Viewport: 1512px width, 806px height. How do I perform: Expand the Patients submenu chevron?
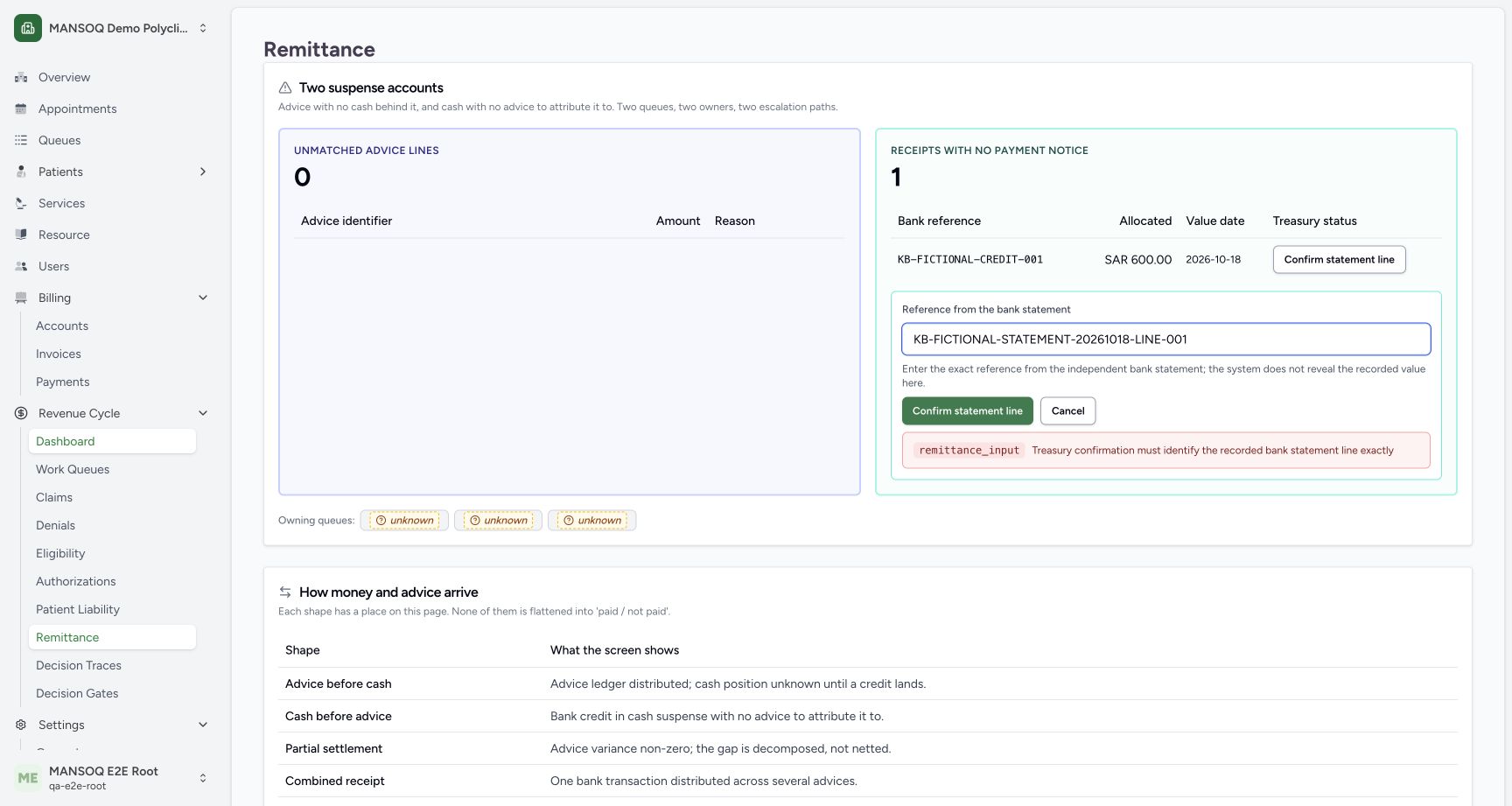(203, 172)
